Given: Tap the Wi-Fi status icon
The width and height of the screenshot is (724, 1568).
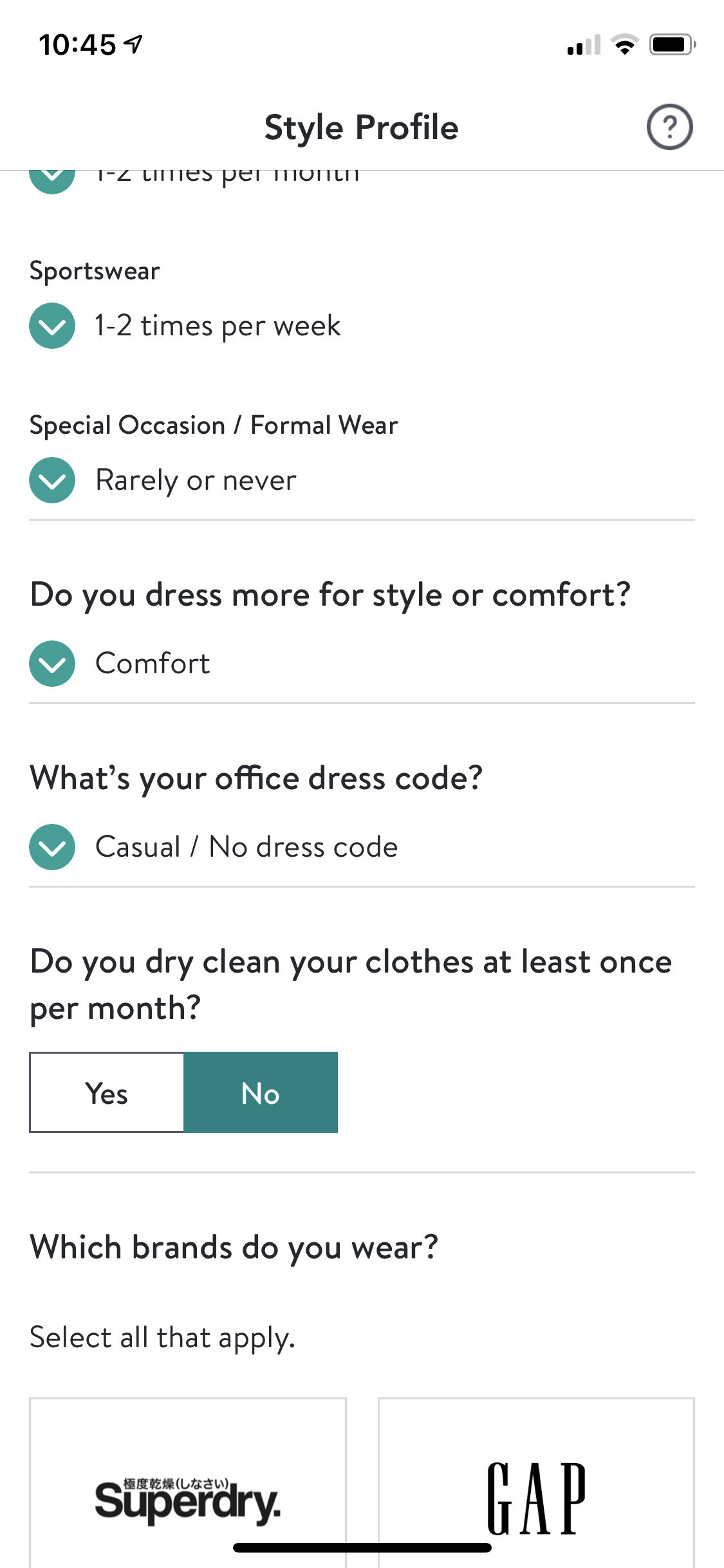Looking at the screenshot, I should (x=624, y=44).
